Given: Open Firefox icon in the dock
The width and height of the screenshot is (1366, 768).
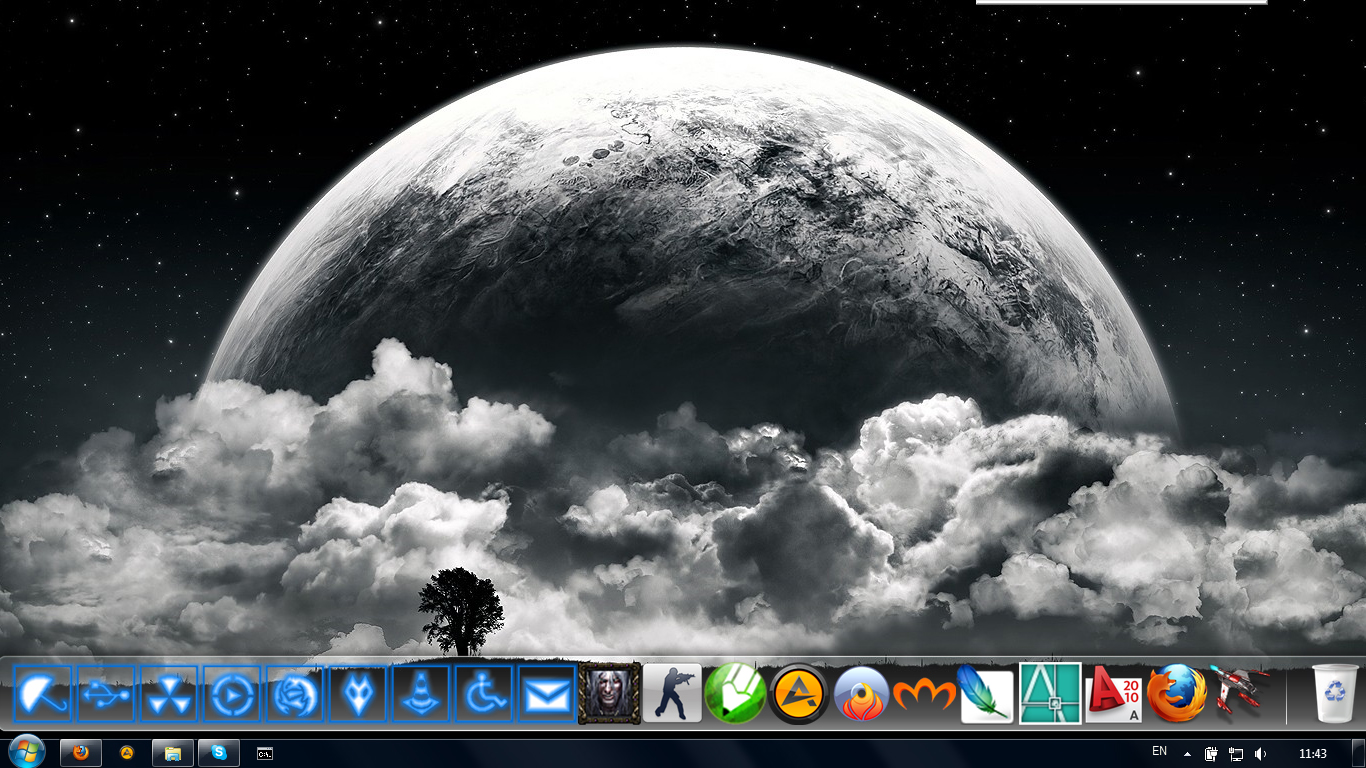Looking at the screenshot, I should pos(1176,693).
